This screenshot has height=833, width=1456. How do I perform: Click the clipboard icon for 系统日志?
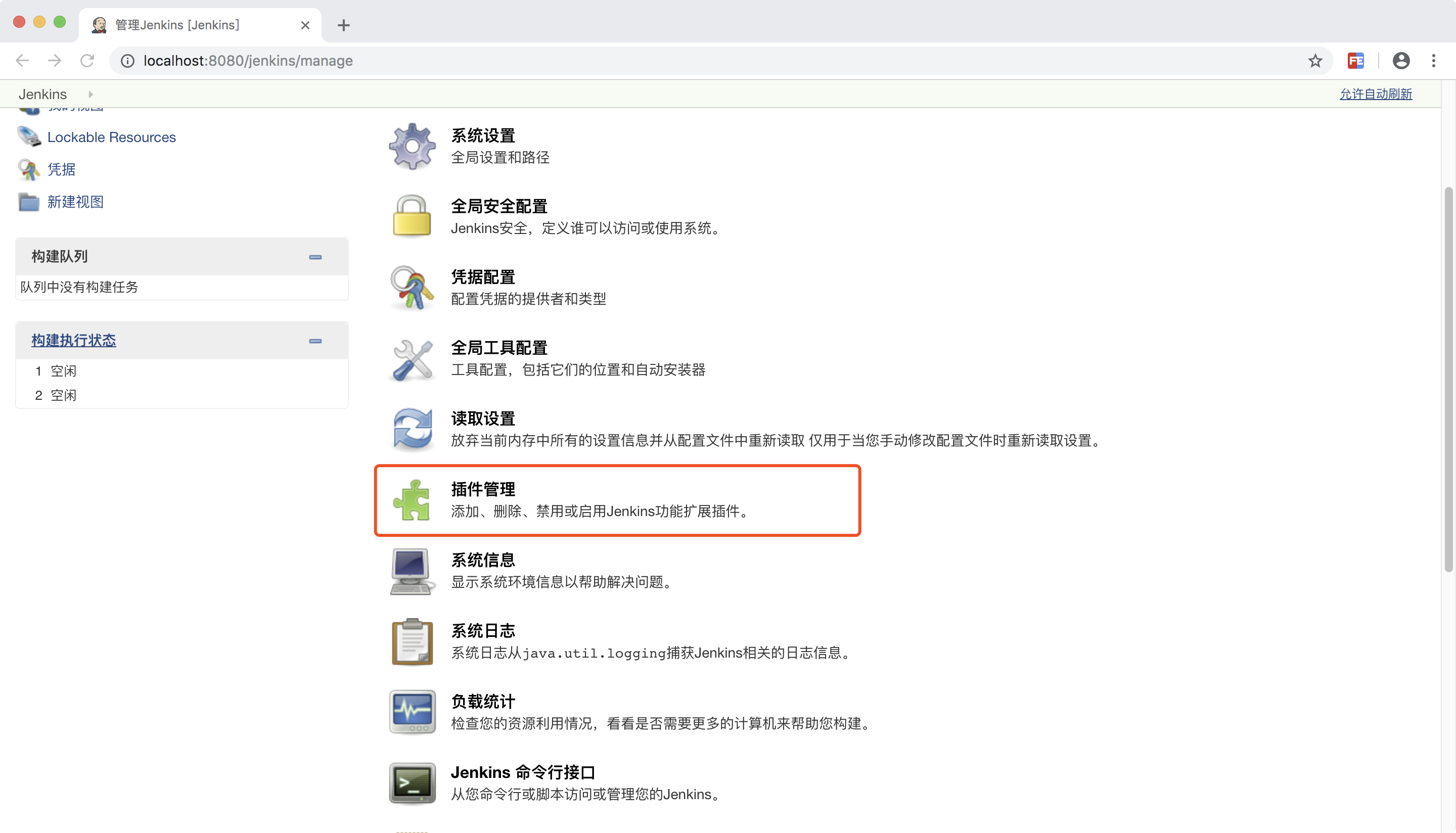(412, 641)
